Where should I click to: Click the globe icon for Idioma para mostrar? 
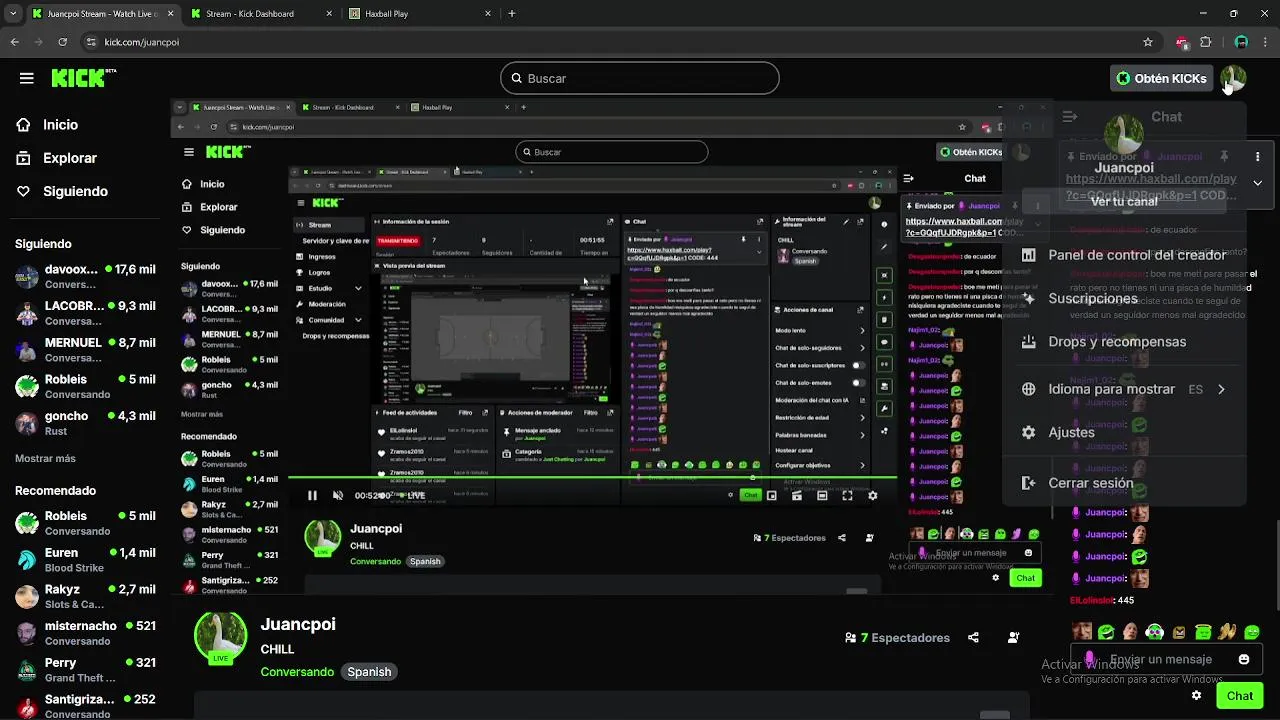click(1028, 389)
